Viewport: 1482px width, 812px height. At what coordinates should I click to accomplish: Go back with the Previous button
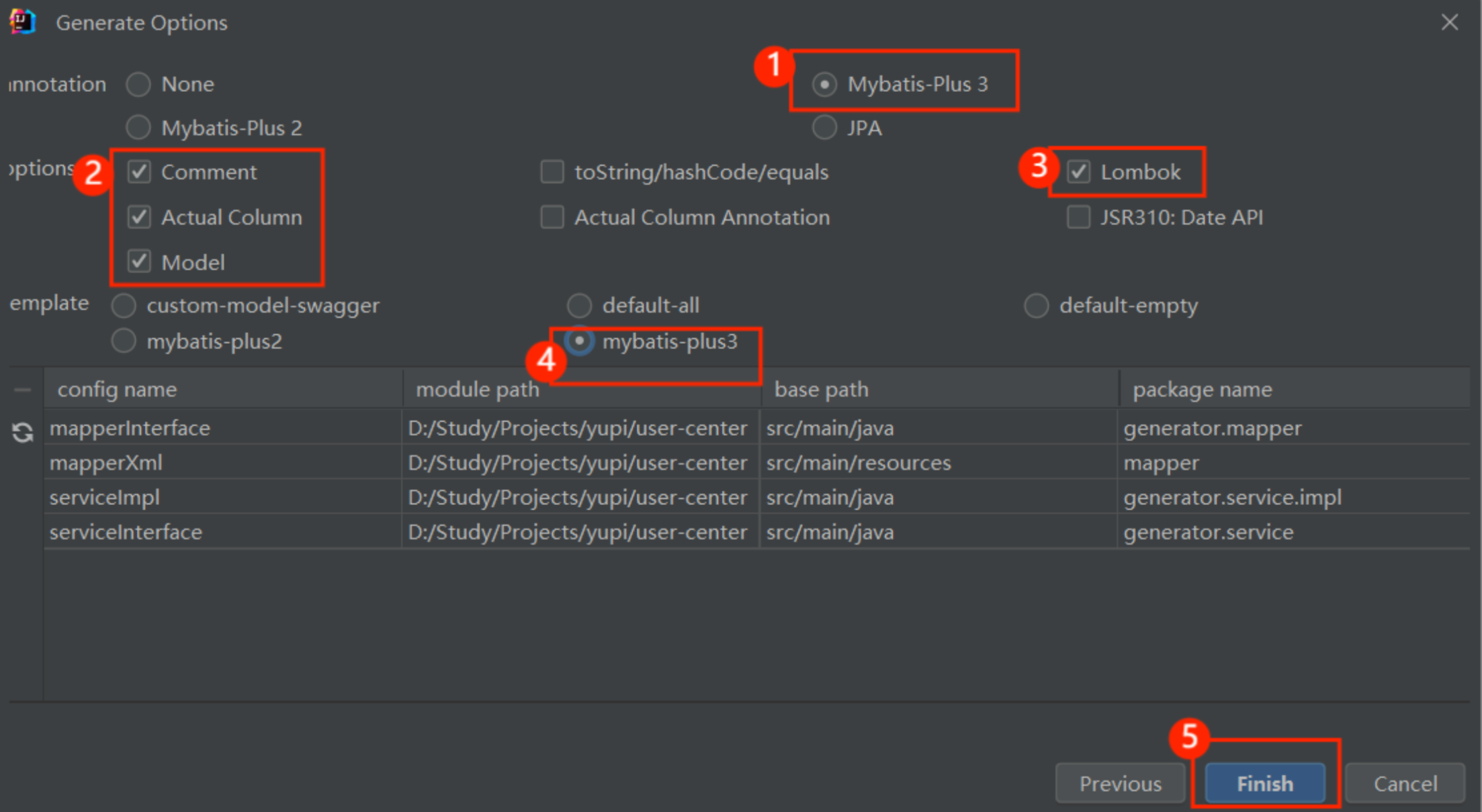pos(1120,783)
